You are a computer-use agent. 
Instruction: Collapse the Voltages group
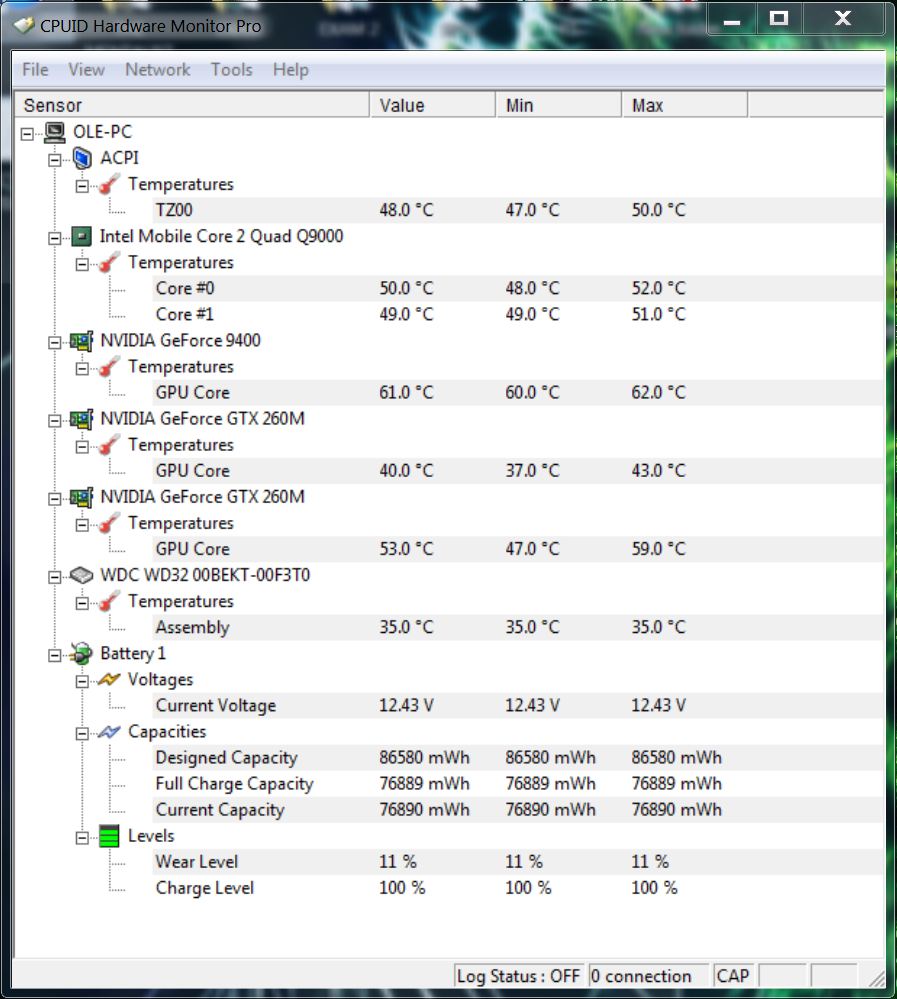(82, 682)
